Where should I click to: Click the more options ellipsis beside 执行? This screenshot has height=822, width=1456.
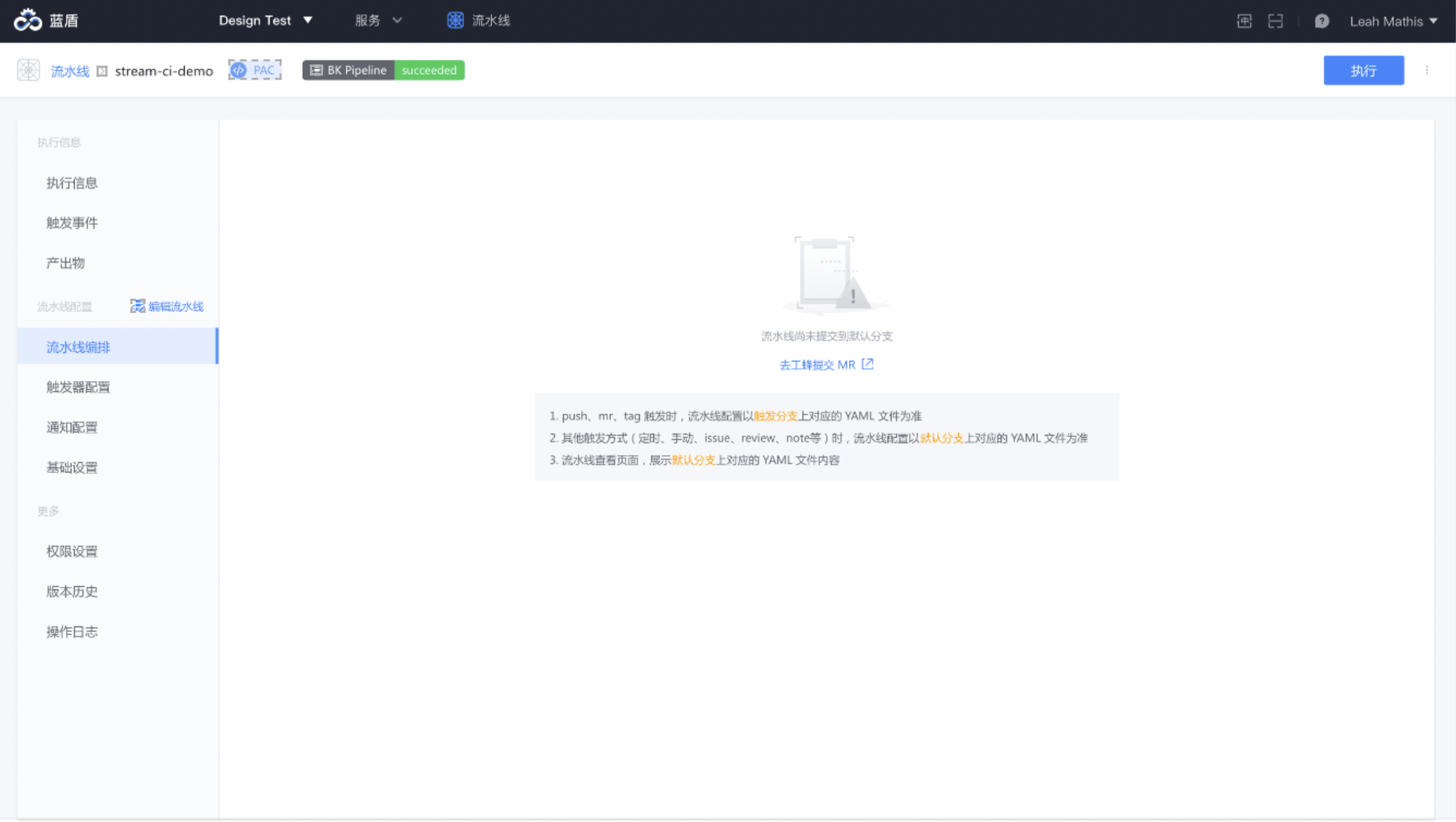click(1428, 70)
